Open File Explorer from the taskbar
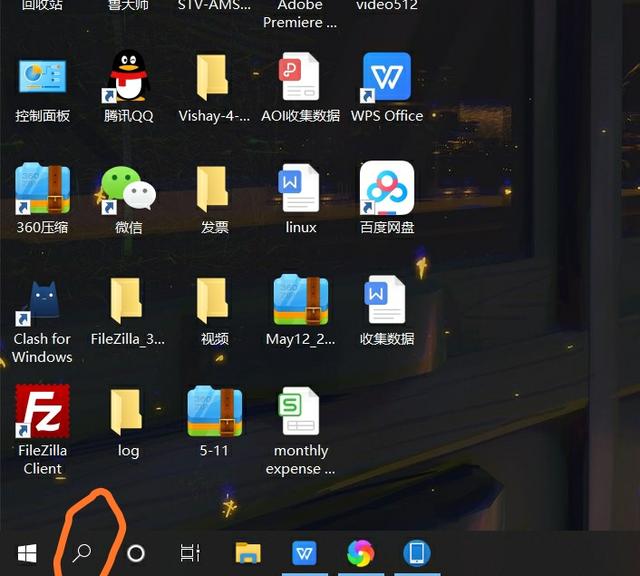 click(248, 553)
